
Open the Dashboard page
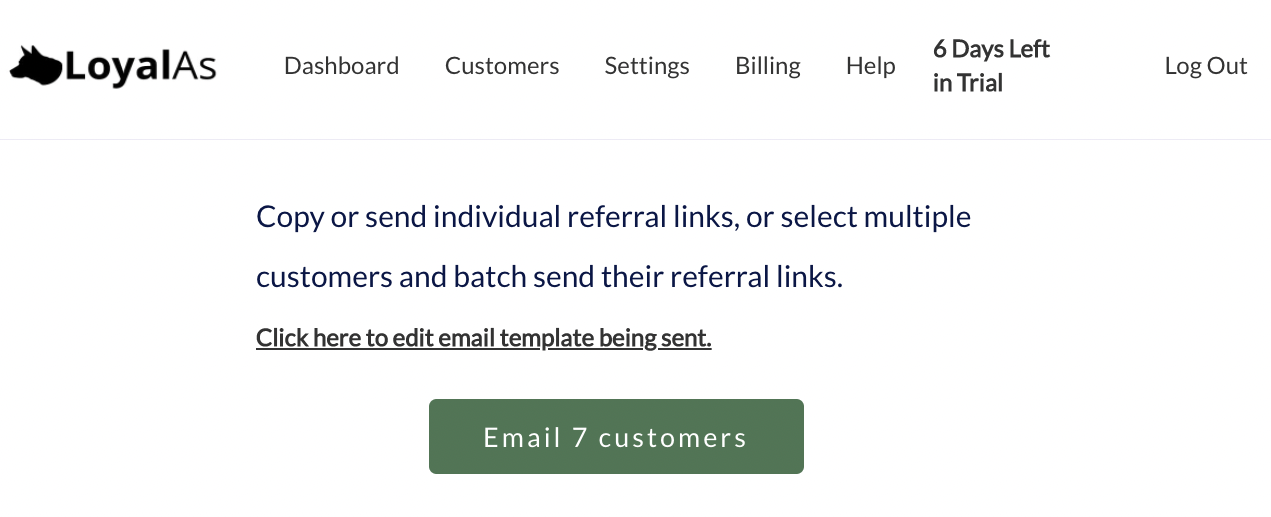click(341, 66)
